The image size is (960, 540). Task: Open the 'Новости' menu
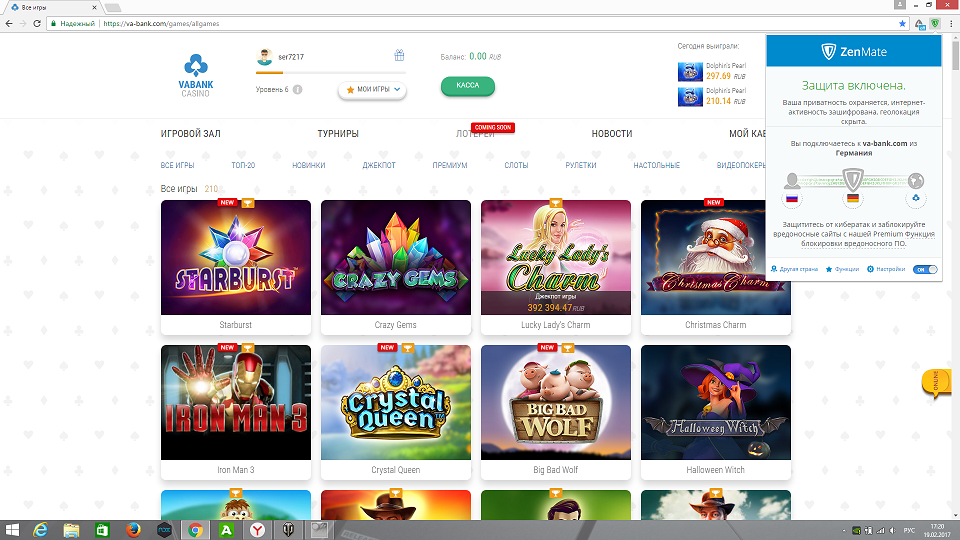tap(612, 133)
